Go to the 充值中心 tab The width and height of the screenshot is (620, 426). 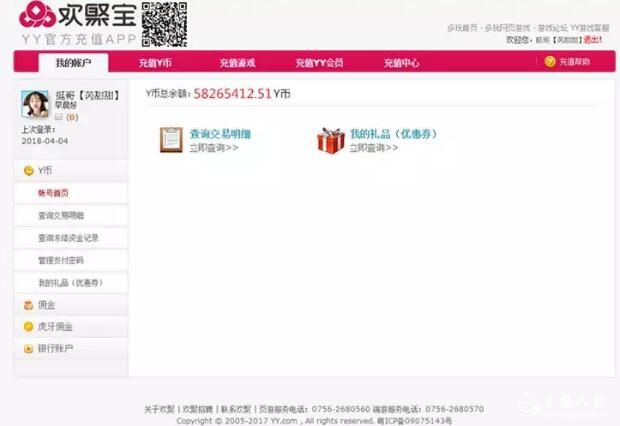(401, 63)
